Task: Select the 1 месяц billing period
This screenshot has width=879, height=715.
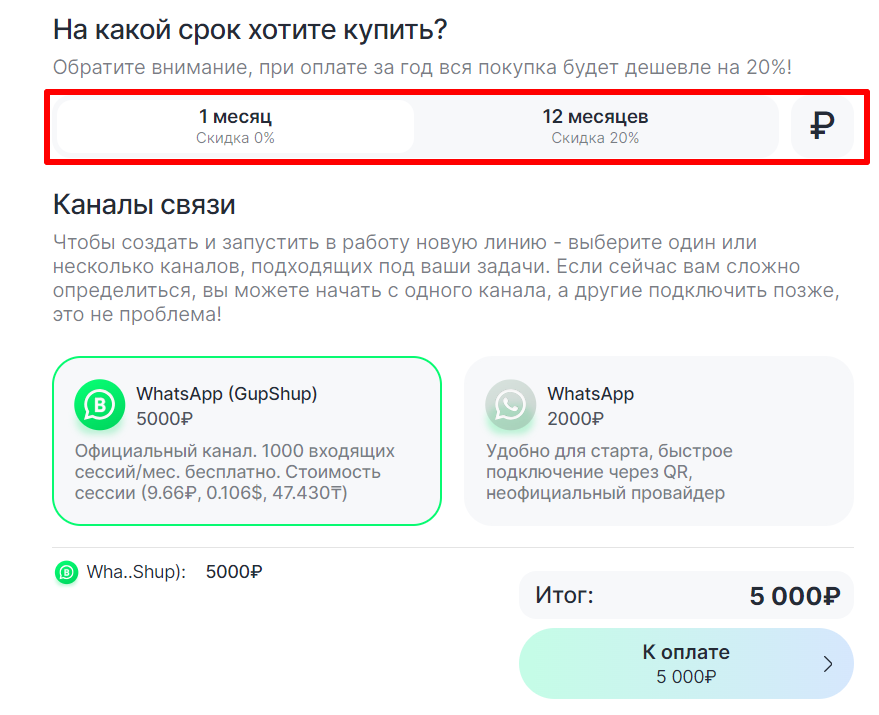Action: pos(235,126)
